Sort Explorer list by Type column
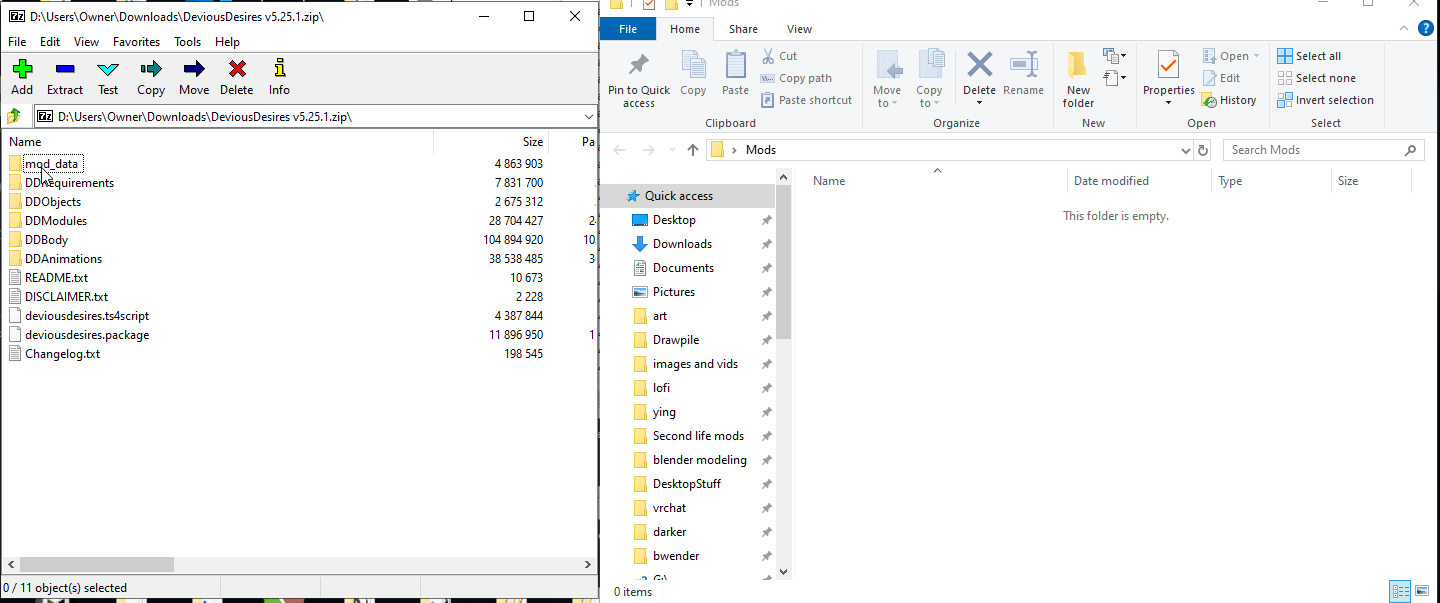This screenshot has width=1440, height=603. [1271, 181]
